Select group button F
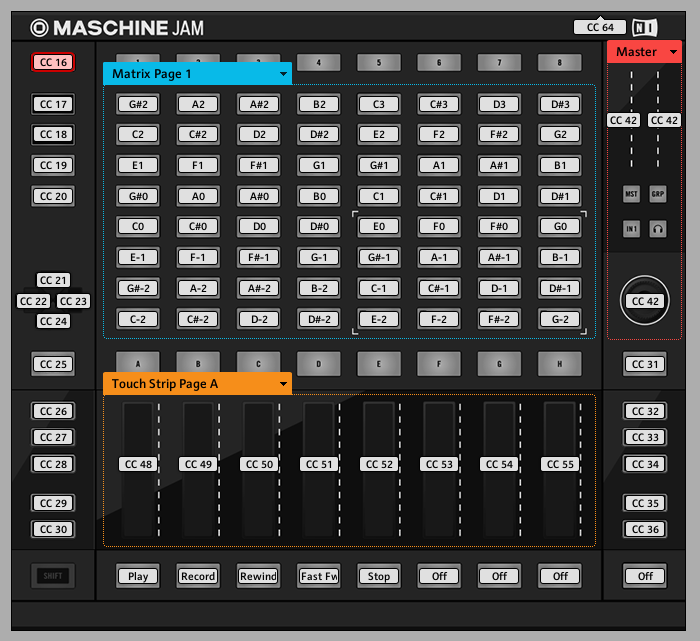 (x=439, y=364)
